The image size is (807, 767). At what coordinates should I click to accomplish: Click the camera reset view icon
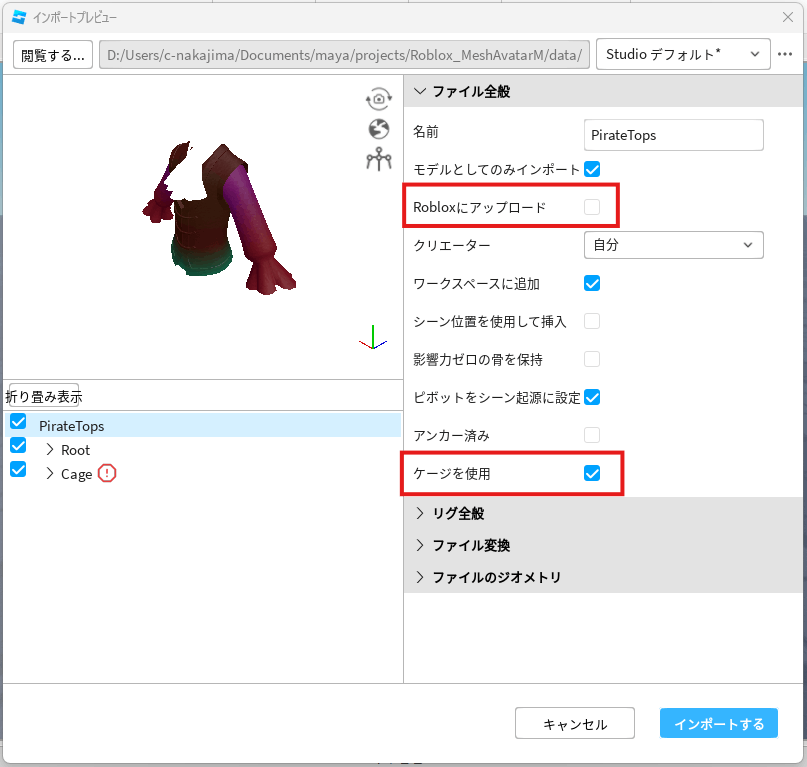379,99
